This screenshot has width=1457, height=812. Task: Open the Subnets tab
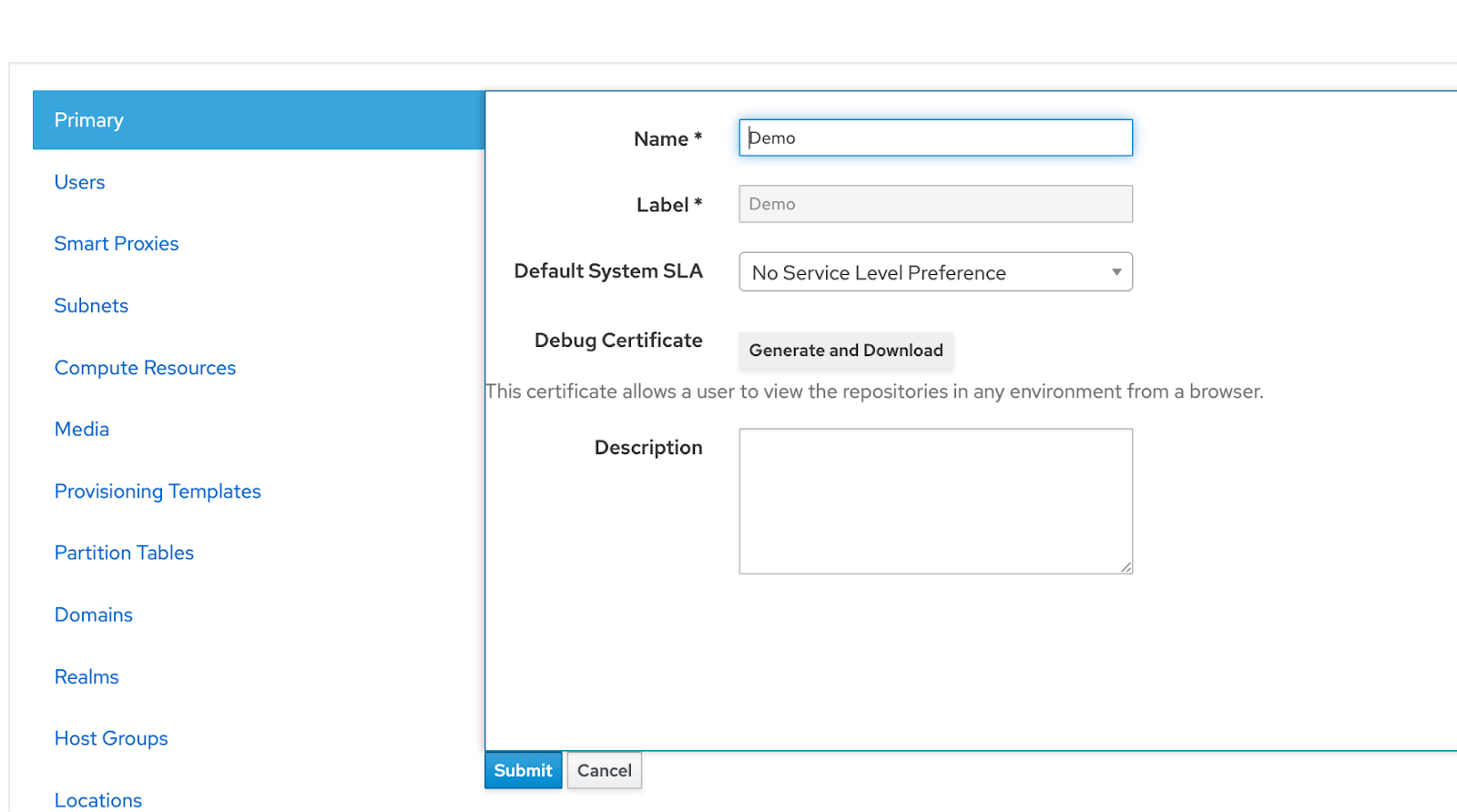click(91, 306)
